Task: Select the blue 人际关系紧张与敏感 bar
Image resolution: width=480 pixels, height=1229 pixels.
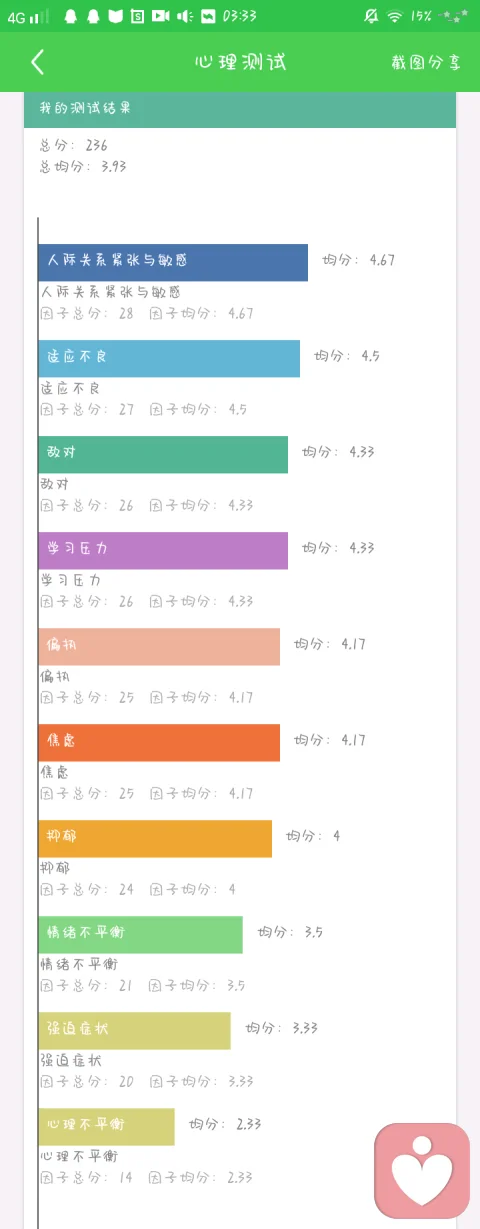Action: click(173, 262)
